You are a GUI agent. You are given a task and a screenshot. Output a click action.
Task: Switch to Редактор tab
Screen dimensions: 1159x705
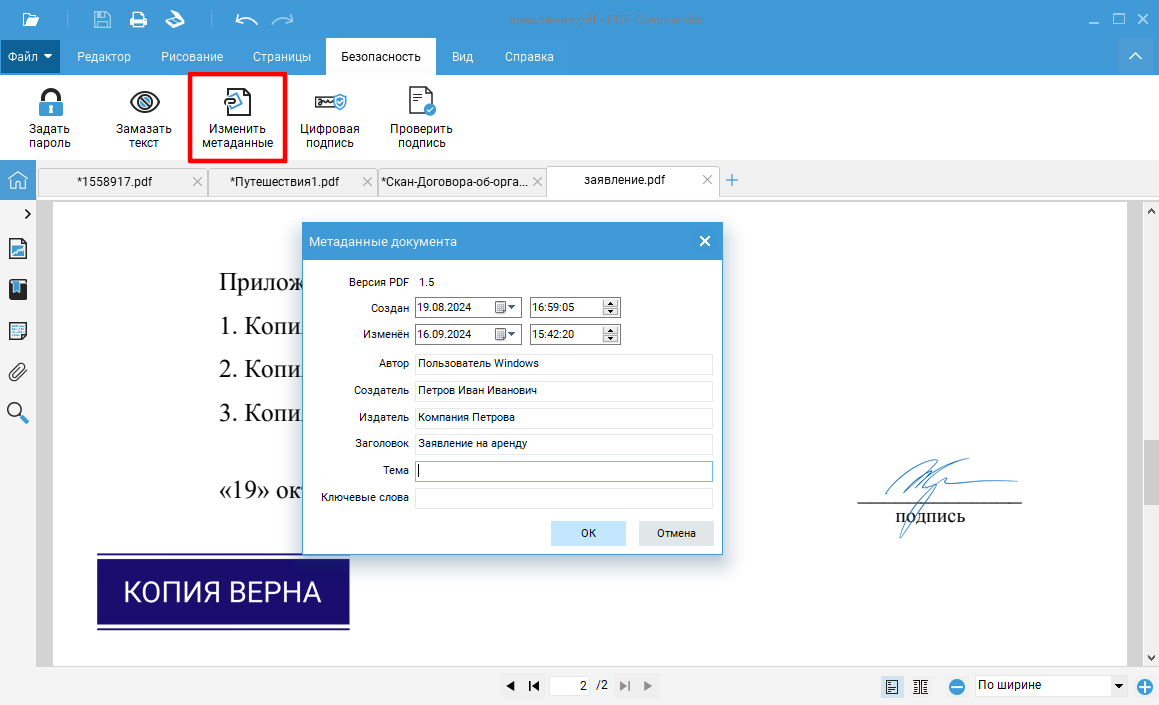103,57
